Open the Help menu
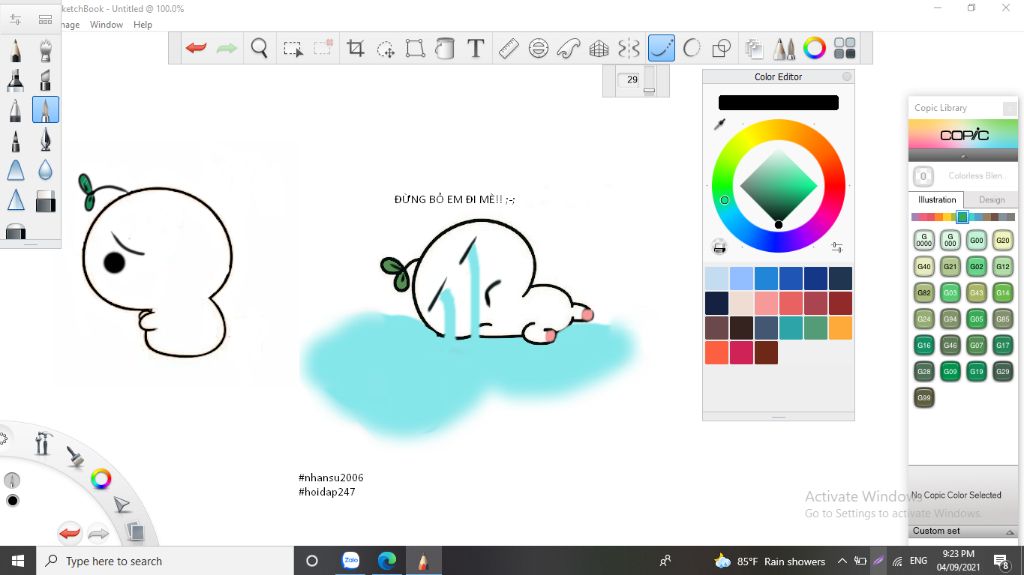The height and width of the screenshot is (575, 1024). [142, 25]
